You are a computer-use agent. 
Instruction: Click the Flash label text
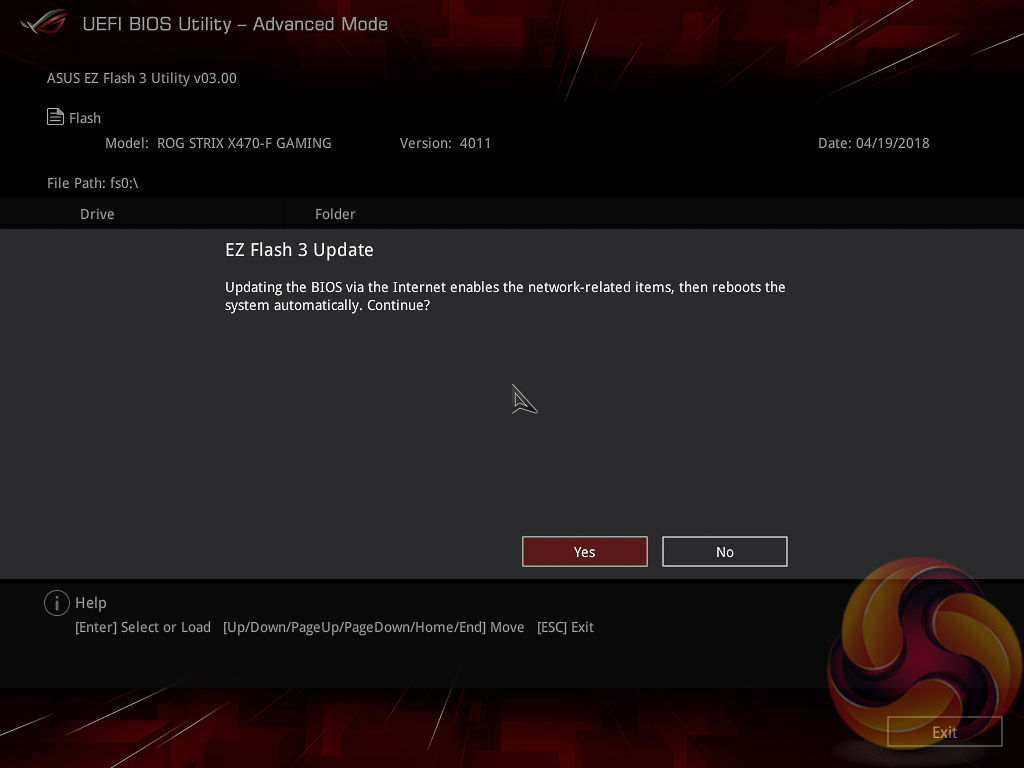85,118
